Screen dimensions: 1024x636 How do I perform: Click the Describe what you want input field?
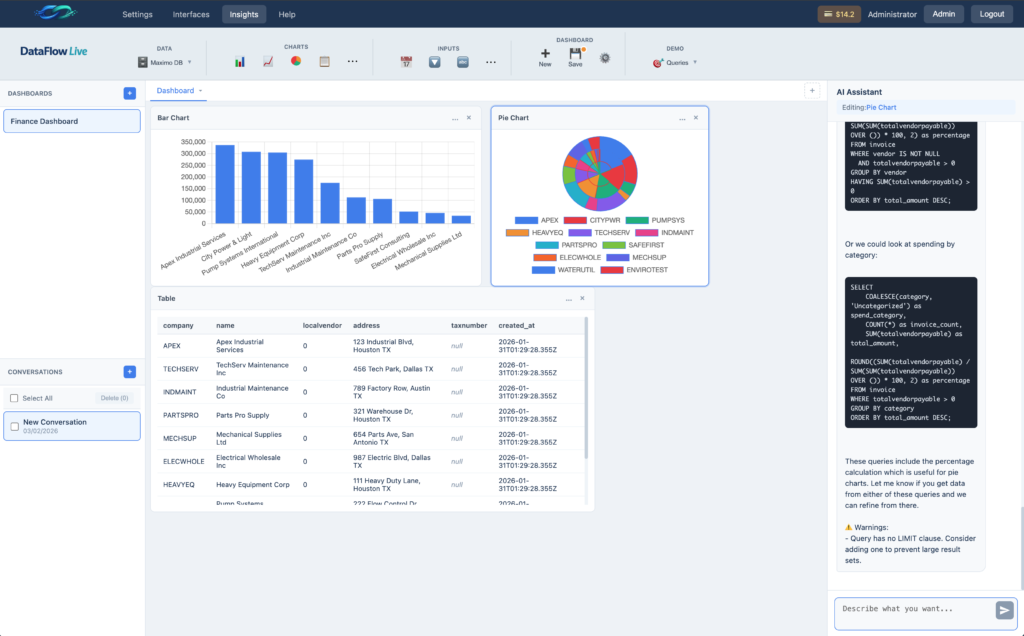click(x=915, y=611)
